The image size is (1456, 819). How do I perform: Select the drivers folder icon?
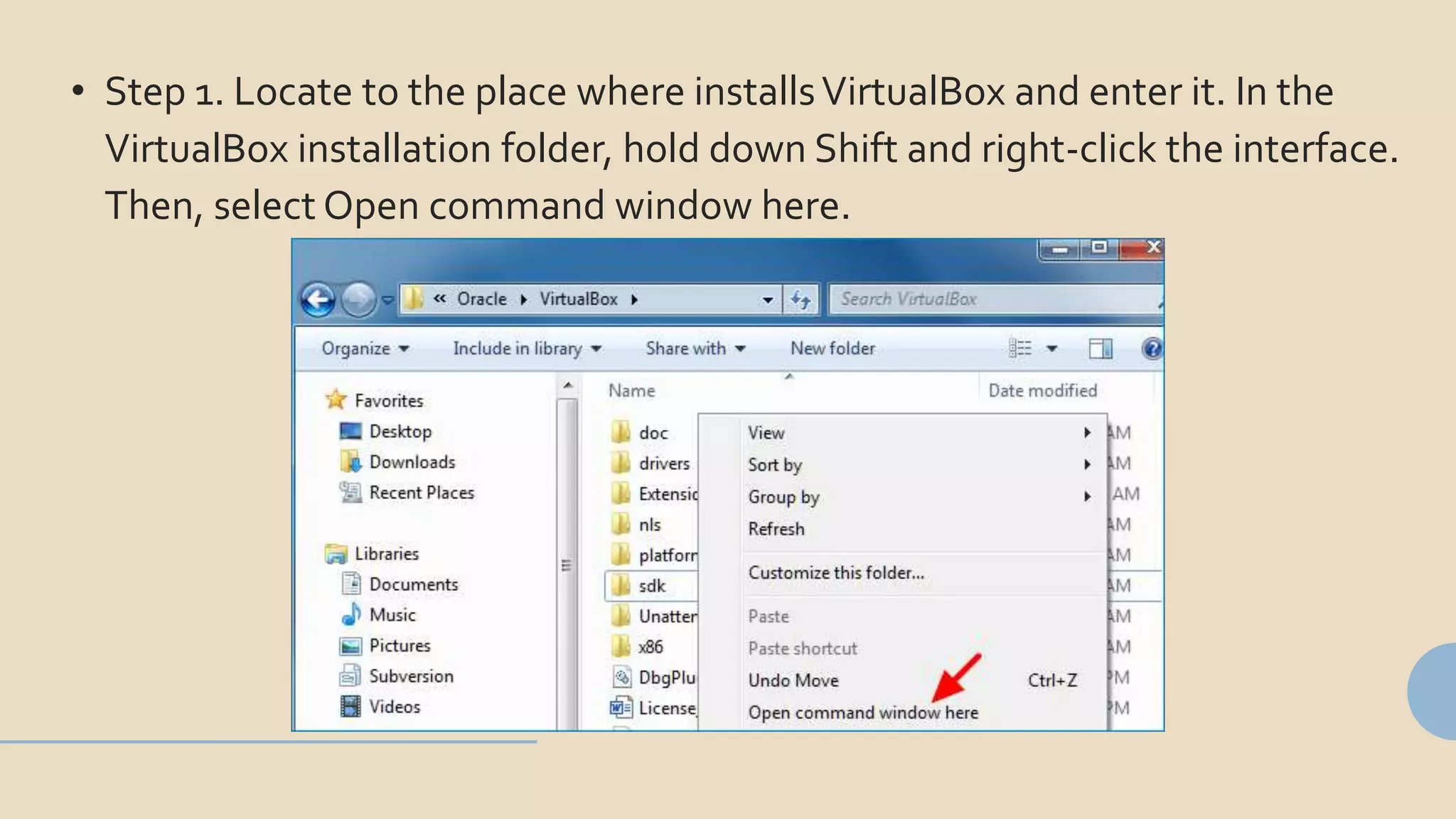pyautogui.click(x=621, y=463)
